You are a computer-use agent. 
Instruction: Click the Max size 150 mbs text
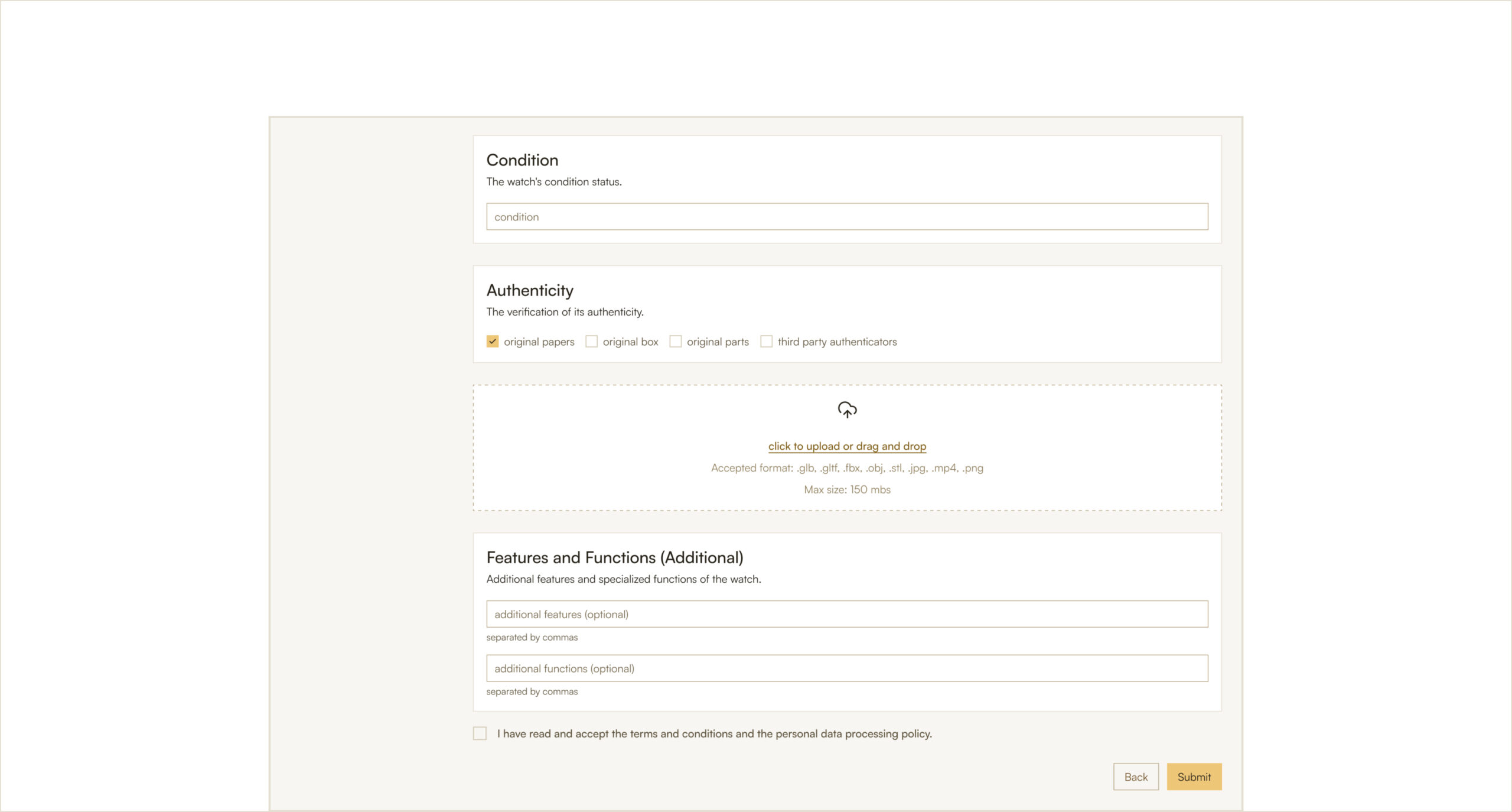point(847,489)
